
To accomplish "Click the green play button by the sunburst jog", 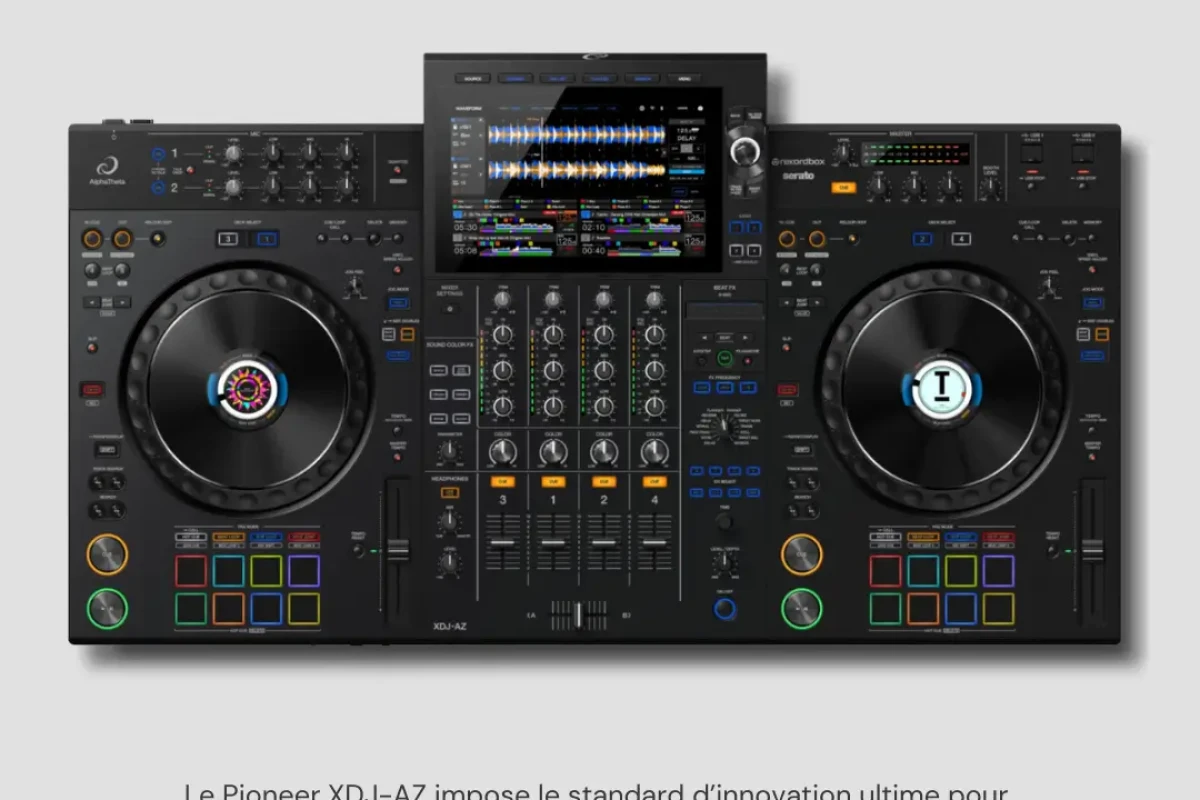I will [107, 607].
